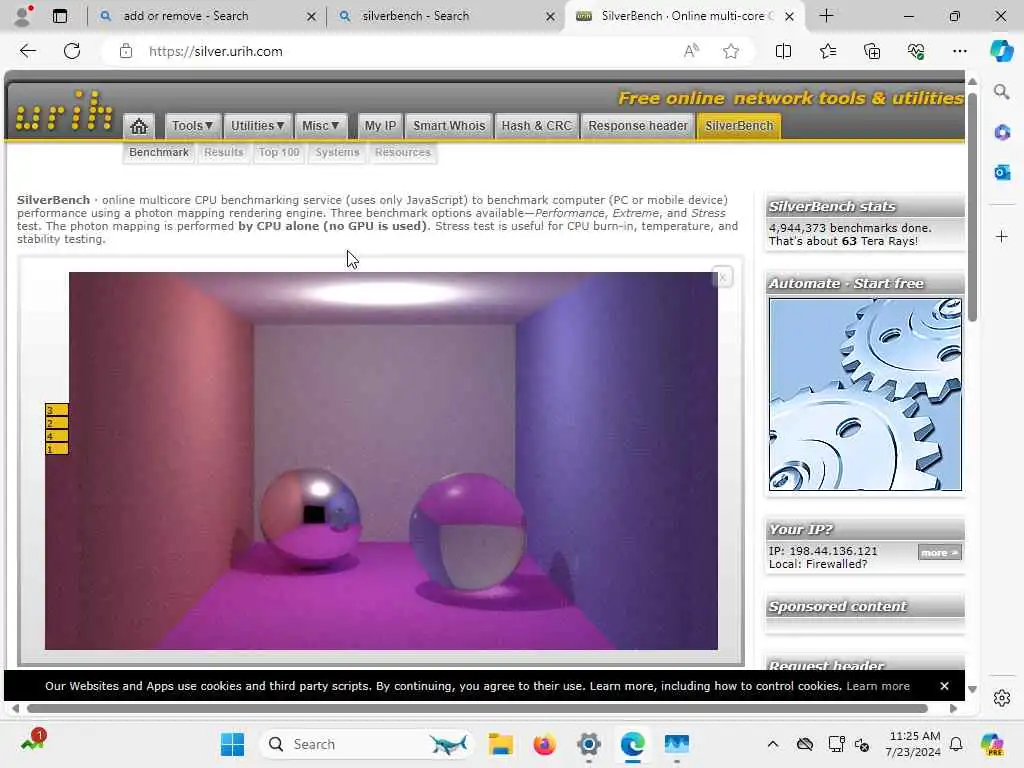
Task: Click the 'more' button in Your IP box
Action: 939,552
